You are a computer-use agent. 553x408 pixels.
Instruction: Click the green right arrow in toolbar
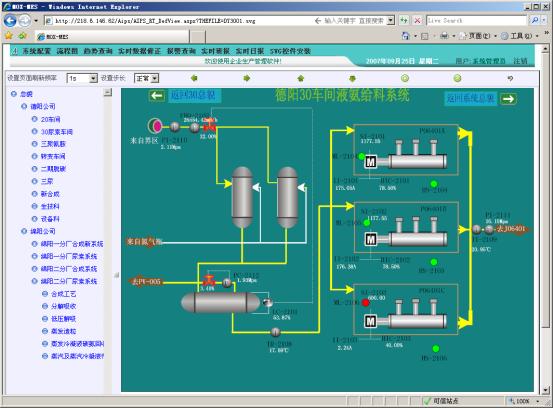tap(247, 78)
